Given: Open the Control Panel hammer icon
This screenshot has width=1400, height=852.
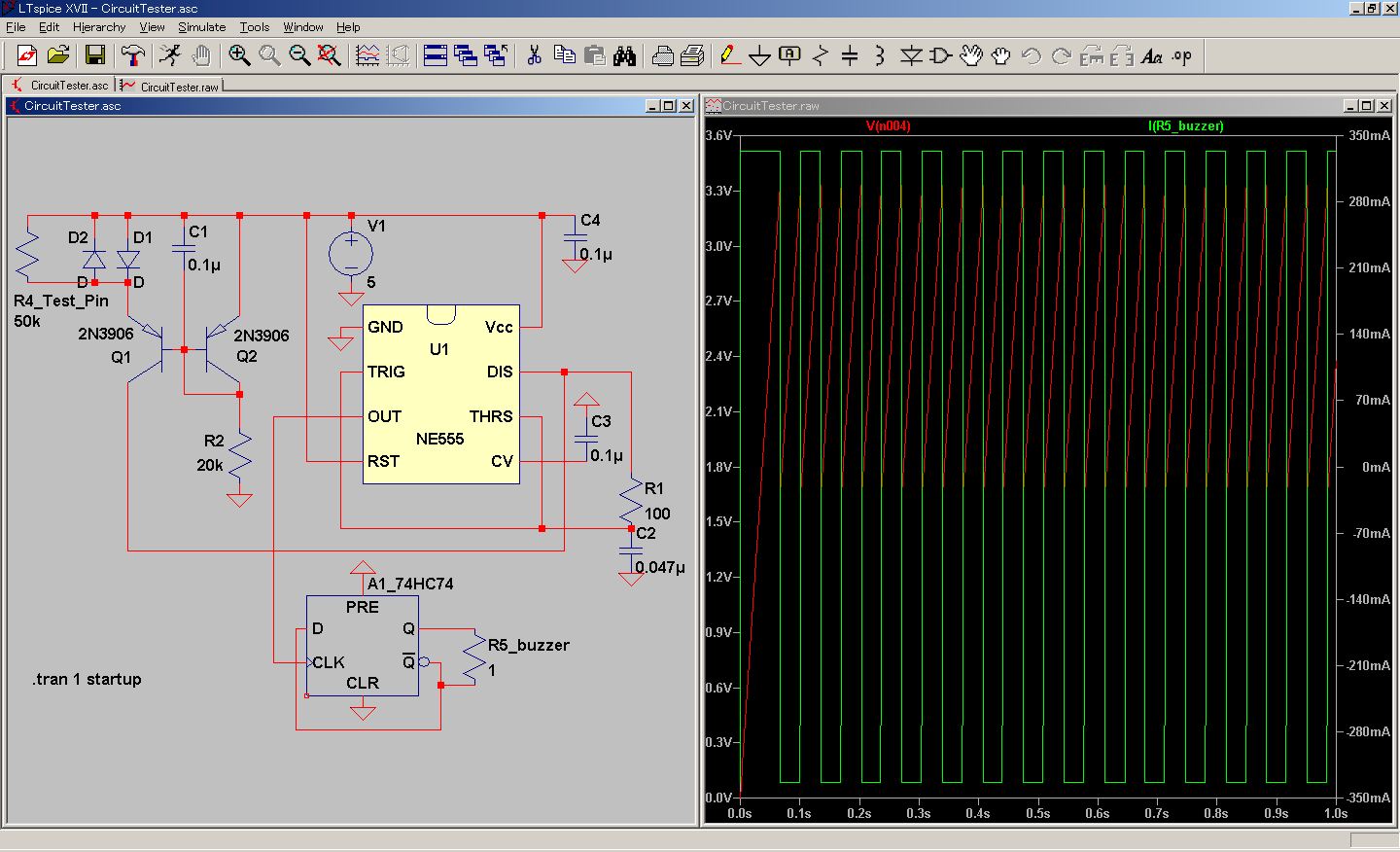Looking at the screenshot, I should coord(132,55).
